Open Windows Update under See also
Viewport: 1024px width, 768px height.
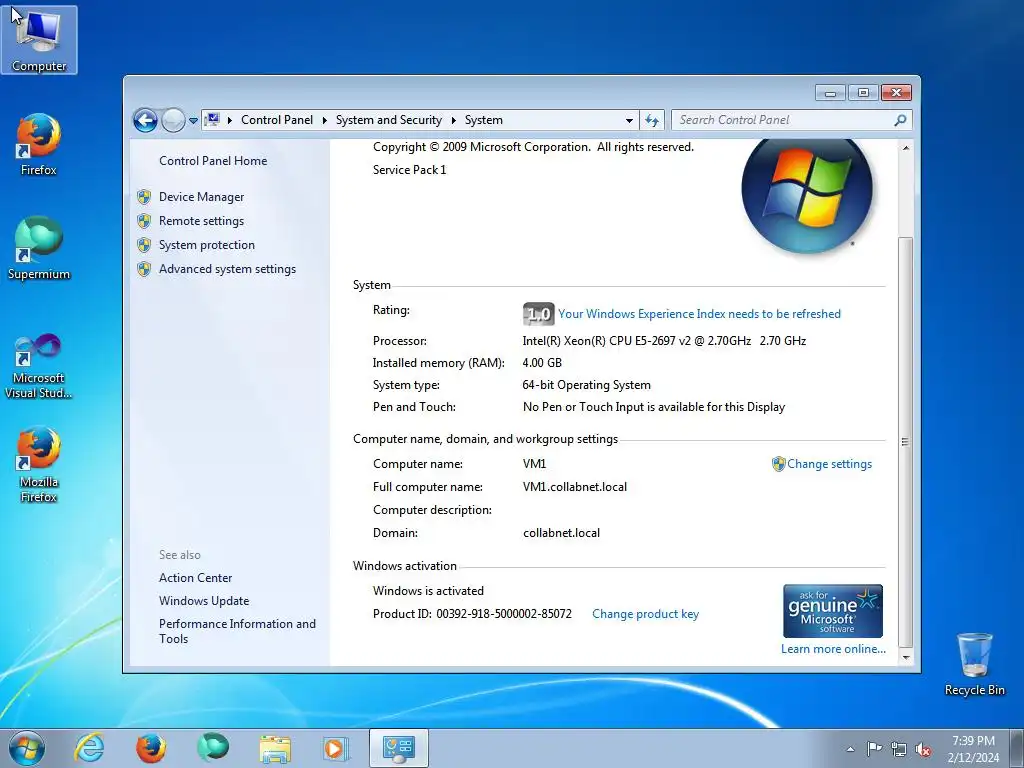click(204, 601)
